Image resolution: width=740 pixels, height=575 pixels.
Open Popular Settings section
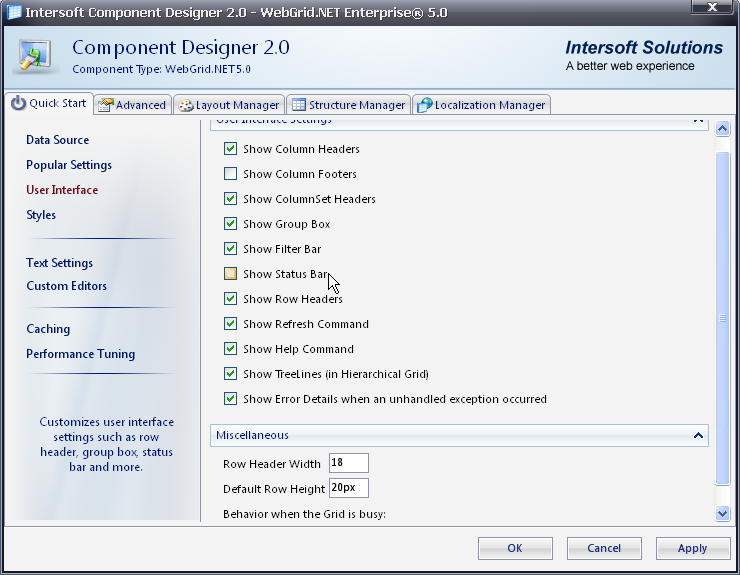point(69,165)
